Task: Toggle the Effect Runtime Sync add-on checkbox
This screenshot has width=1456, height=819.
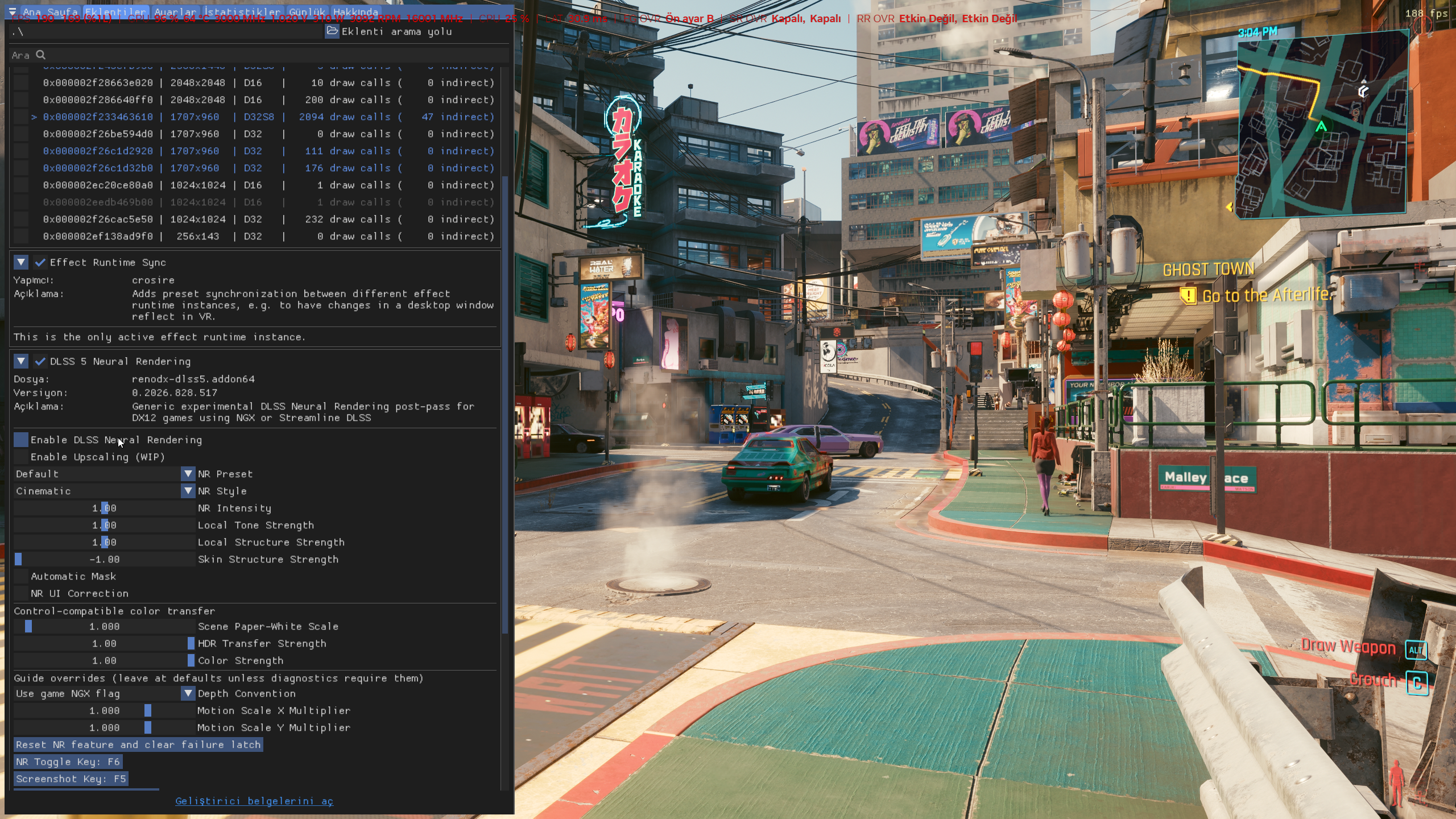Action: [x=40, y=262]
